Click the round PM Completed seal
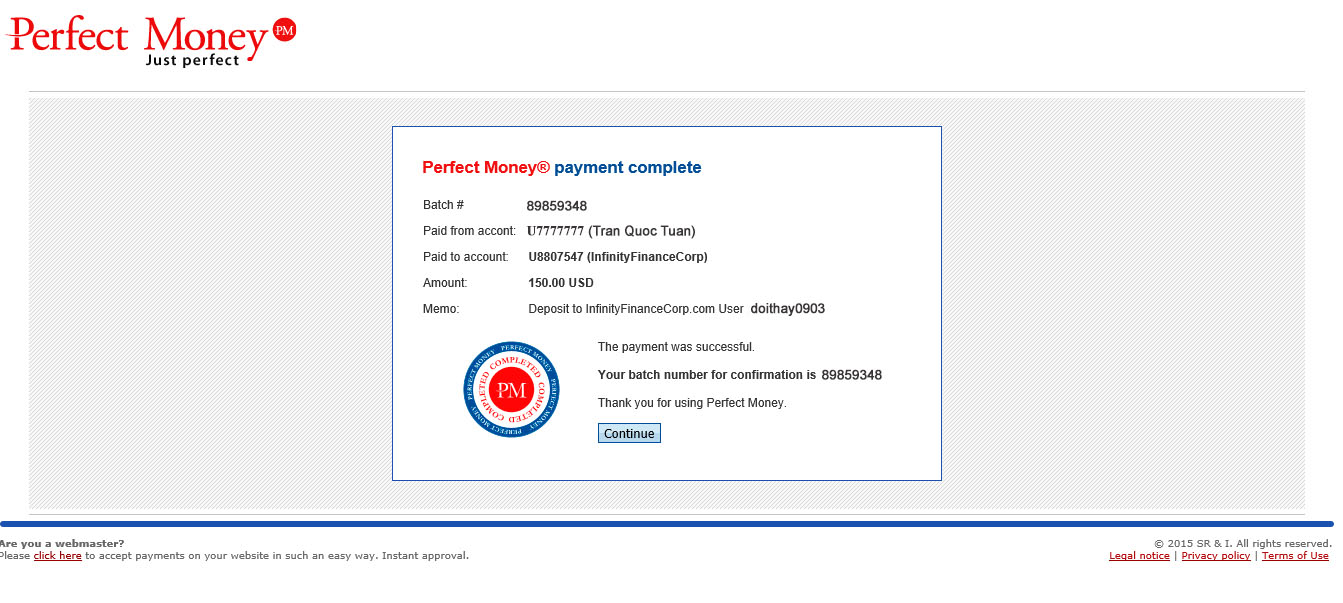 click(x=511, y=389)
